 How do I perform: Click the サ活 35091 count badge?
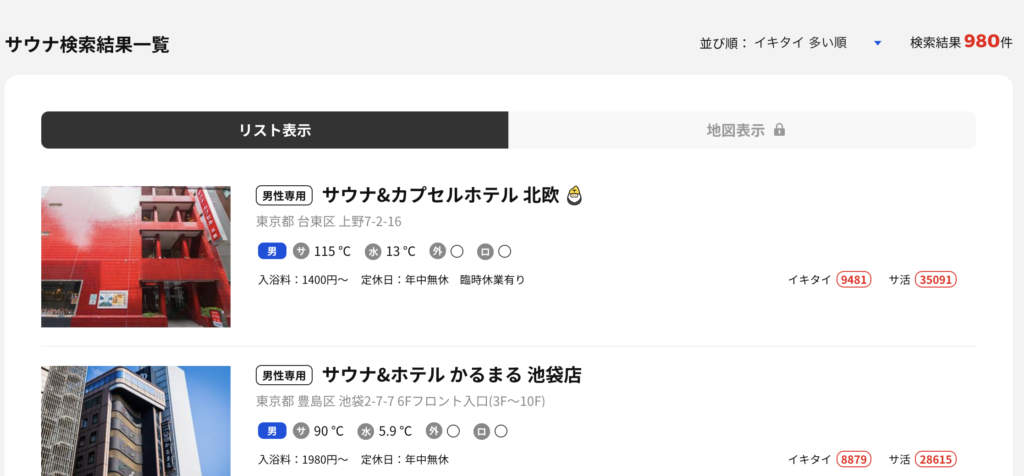coord(936,279)
